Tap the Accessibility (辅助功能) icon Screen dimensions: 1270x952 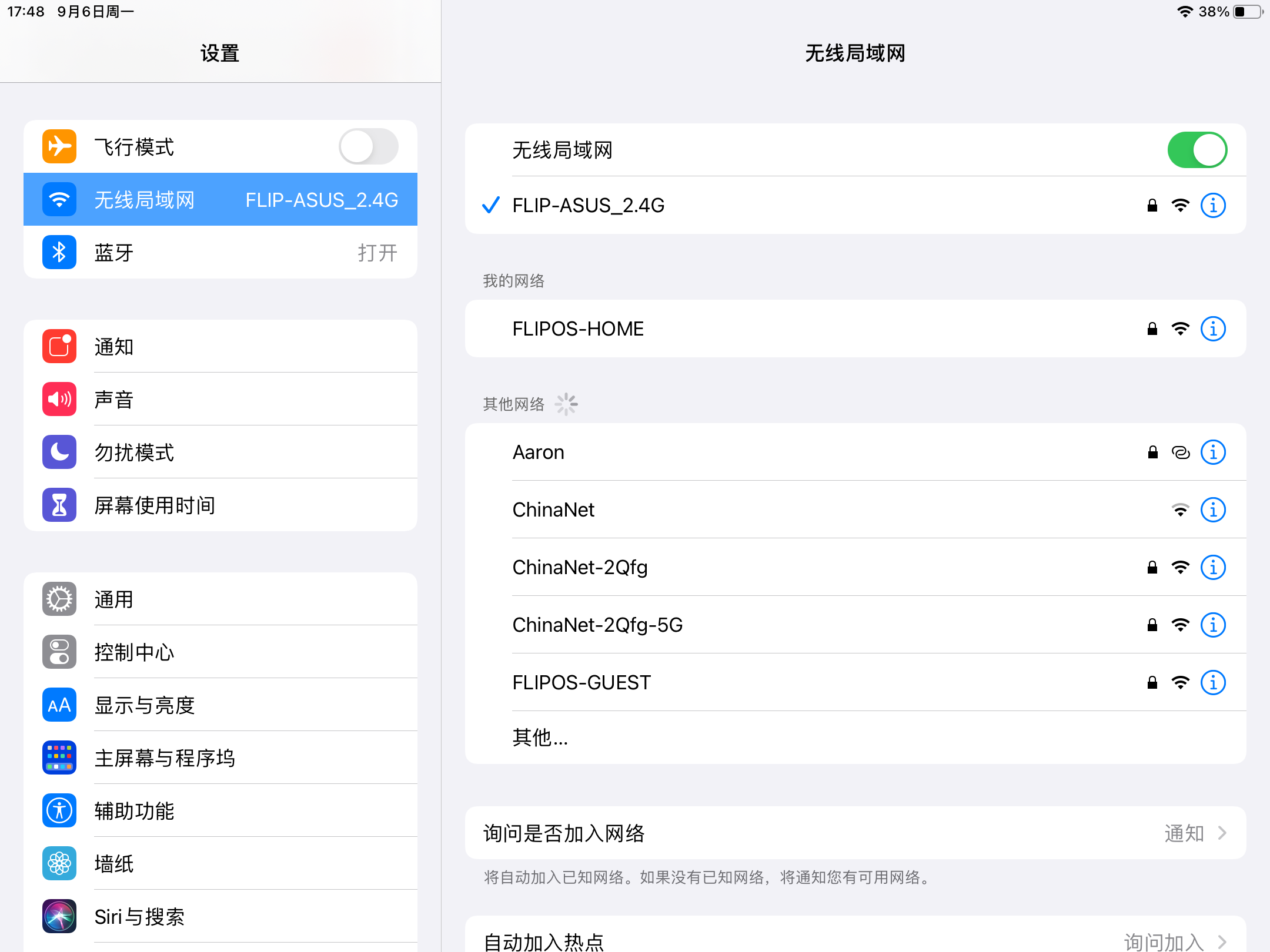pos(59,810)
